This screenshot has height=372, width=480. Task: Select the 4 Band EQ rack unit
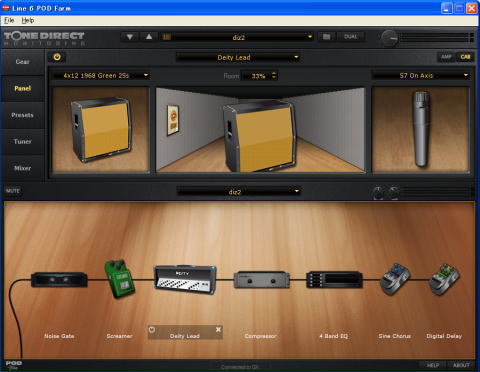point(334,279)
